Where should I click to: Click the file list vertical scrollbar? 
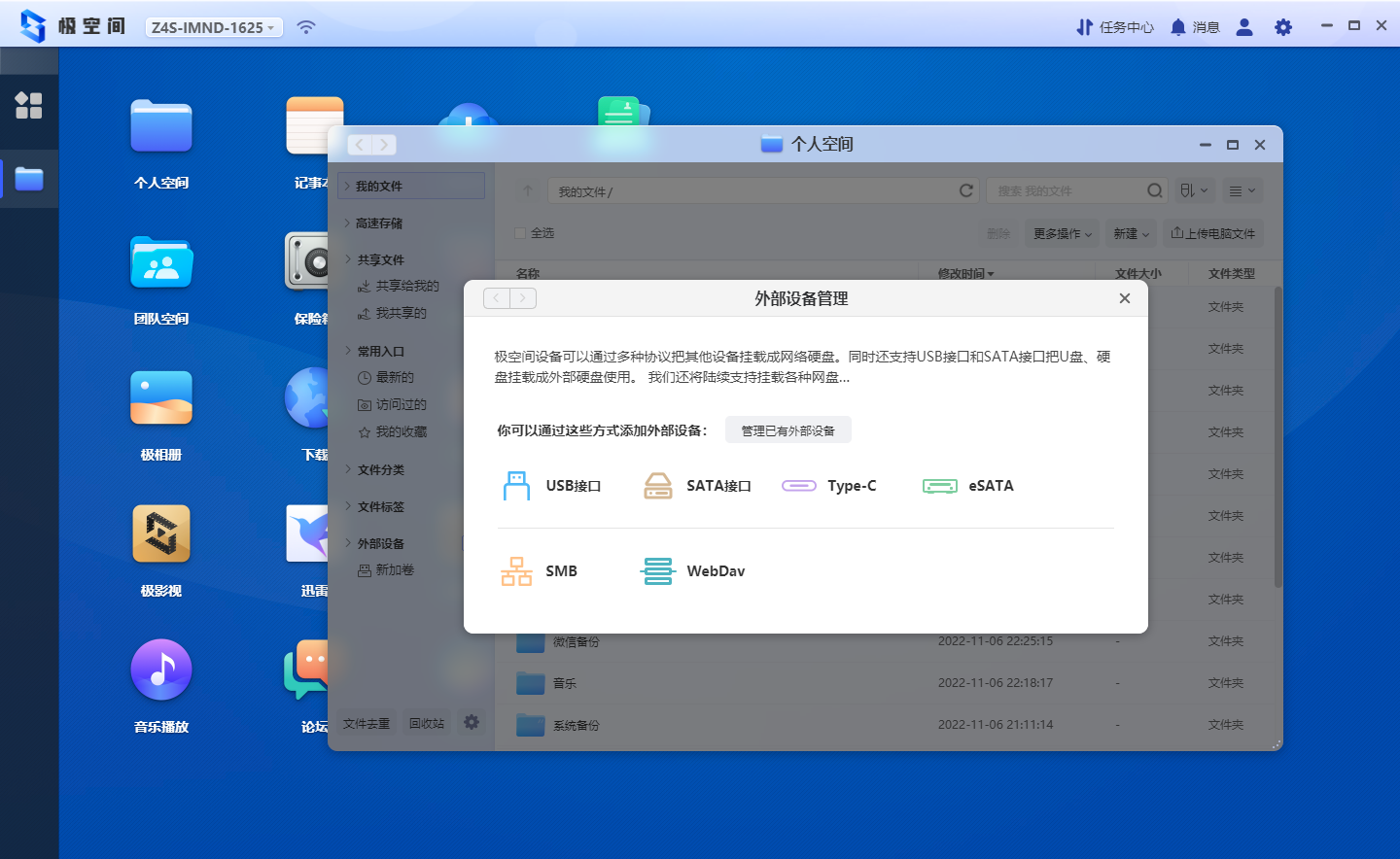click(x=1277, y=437)
